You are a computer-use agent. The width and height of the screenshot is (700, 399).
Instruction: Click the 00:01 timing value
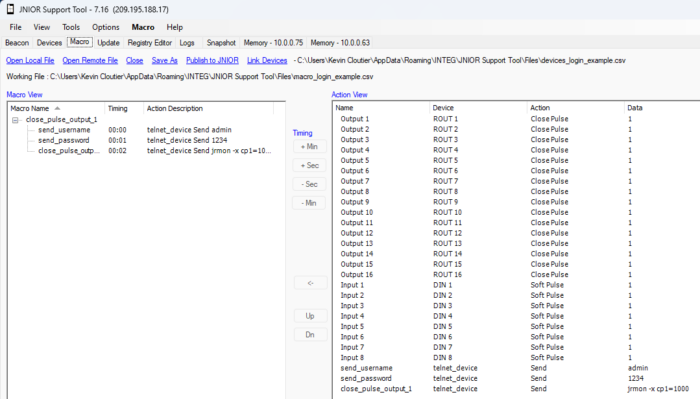[x=117, y=140]
